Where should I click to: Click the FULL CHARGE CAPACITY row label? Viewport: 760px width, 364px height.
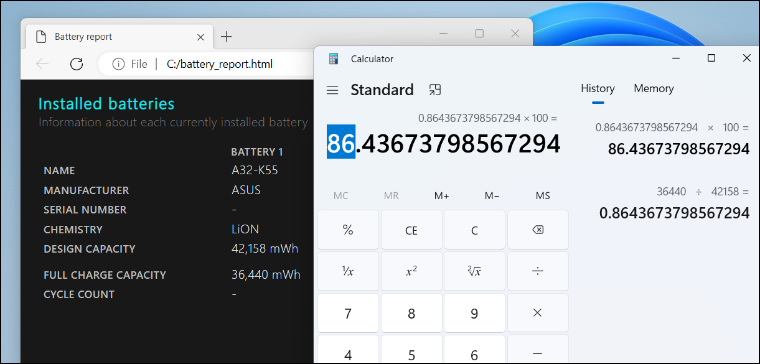tap(105, 275)
